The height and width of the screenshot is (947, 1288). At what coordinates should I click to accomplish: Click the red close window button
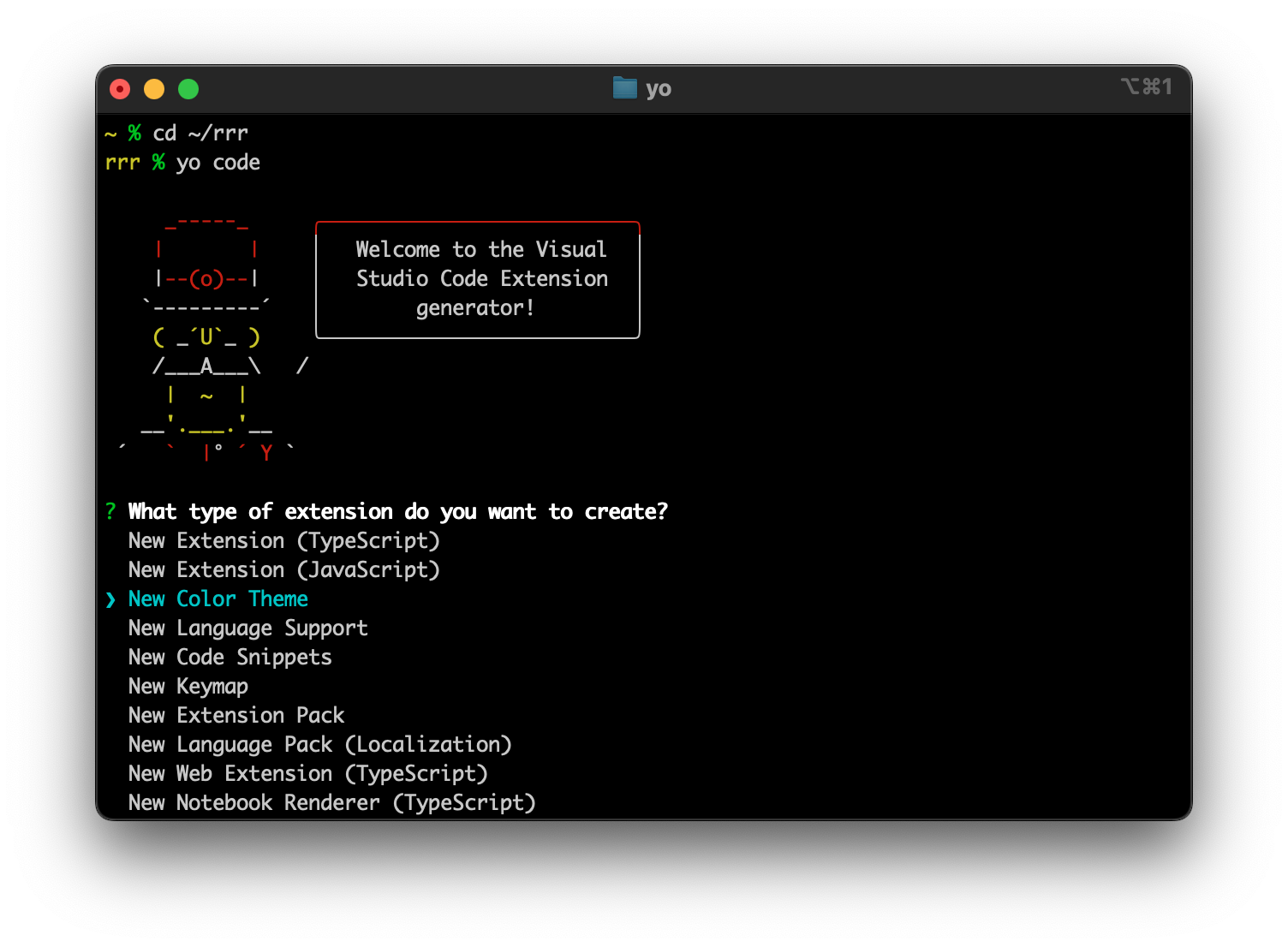coord(120,89)
